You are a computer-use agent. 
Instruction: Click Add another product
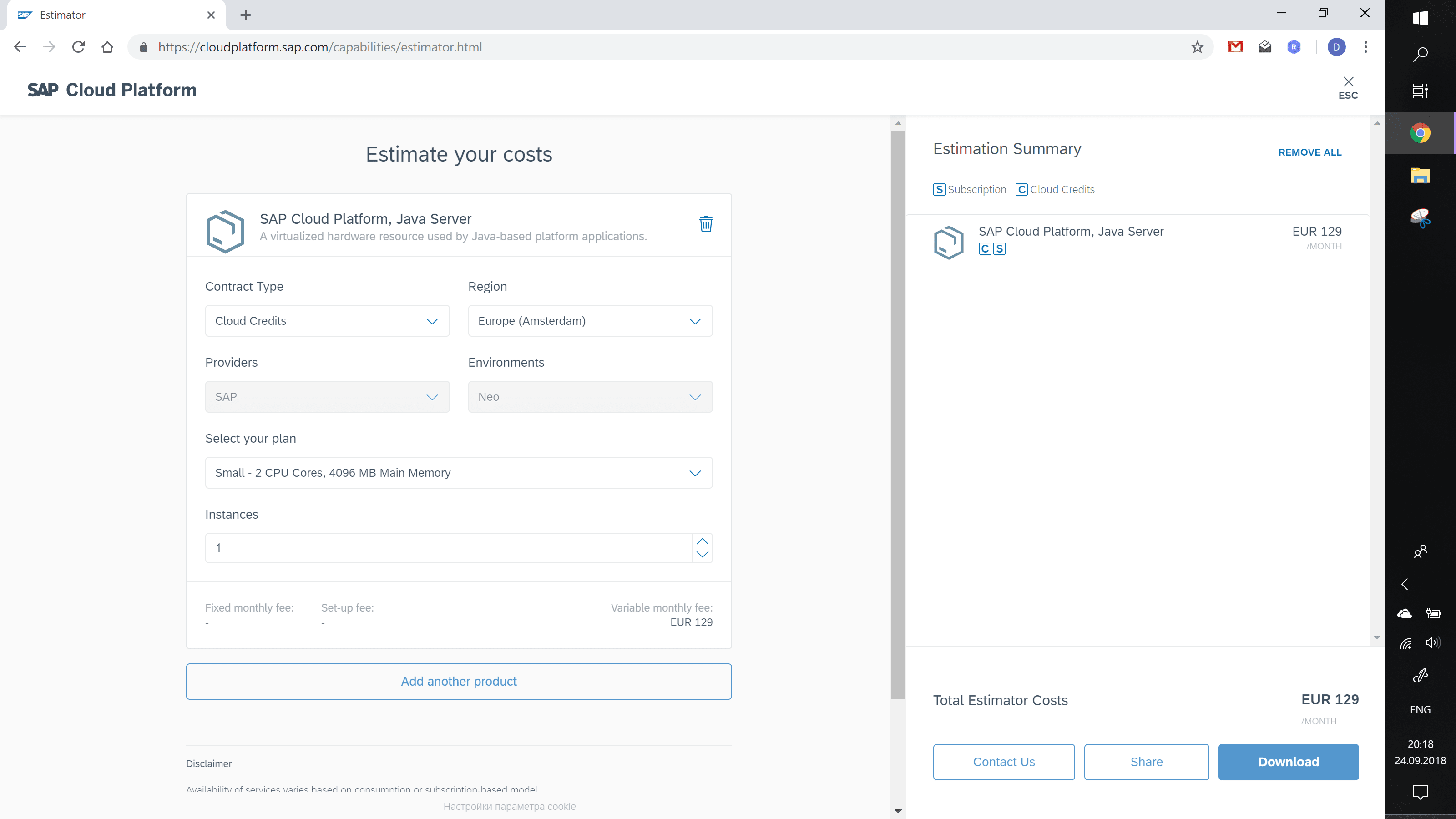click(x=458, y=681)
